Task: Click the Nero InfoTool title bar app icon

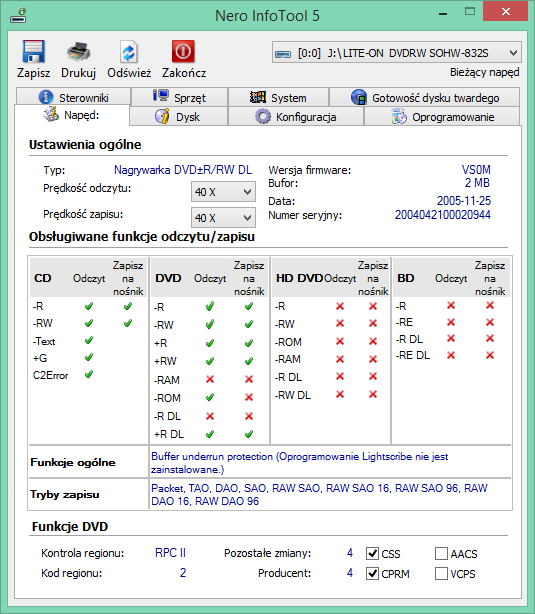Action: point(18,16)
